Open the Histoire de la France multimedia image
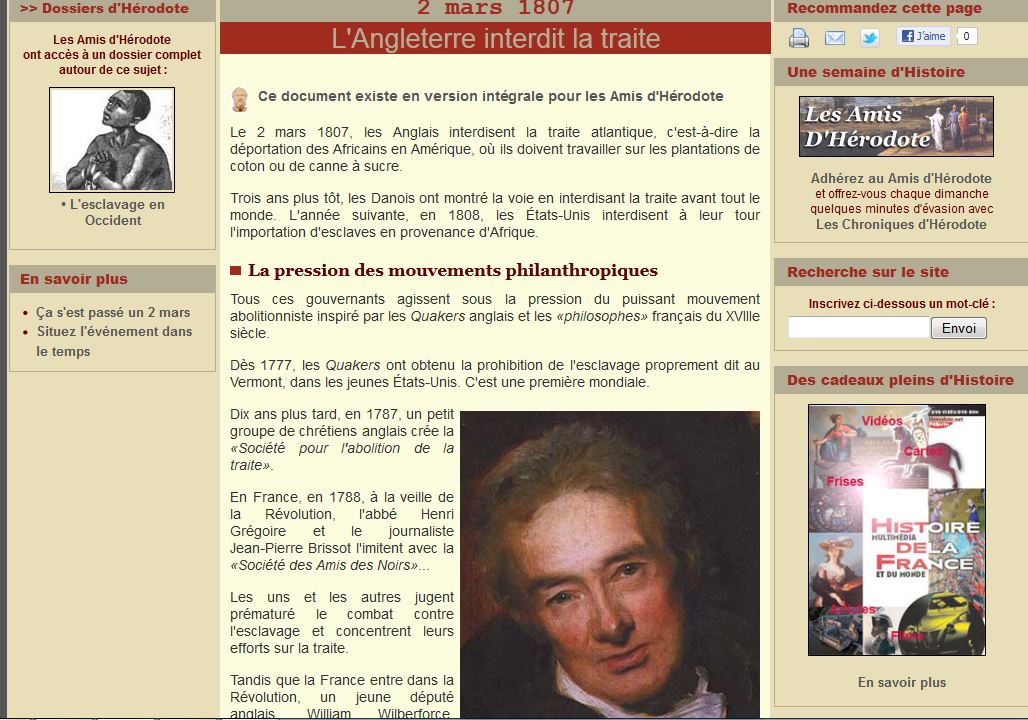Screen dimensions: 1028x720 pyautogui.click(x=897, y=530)
